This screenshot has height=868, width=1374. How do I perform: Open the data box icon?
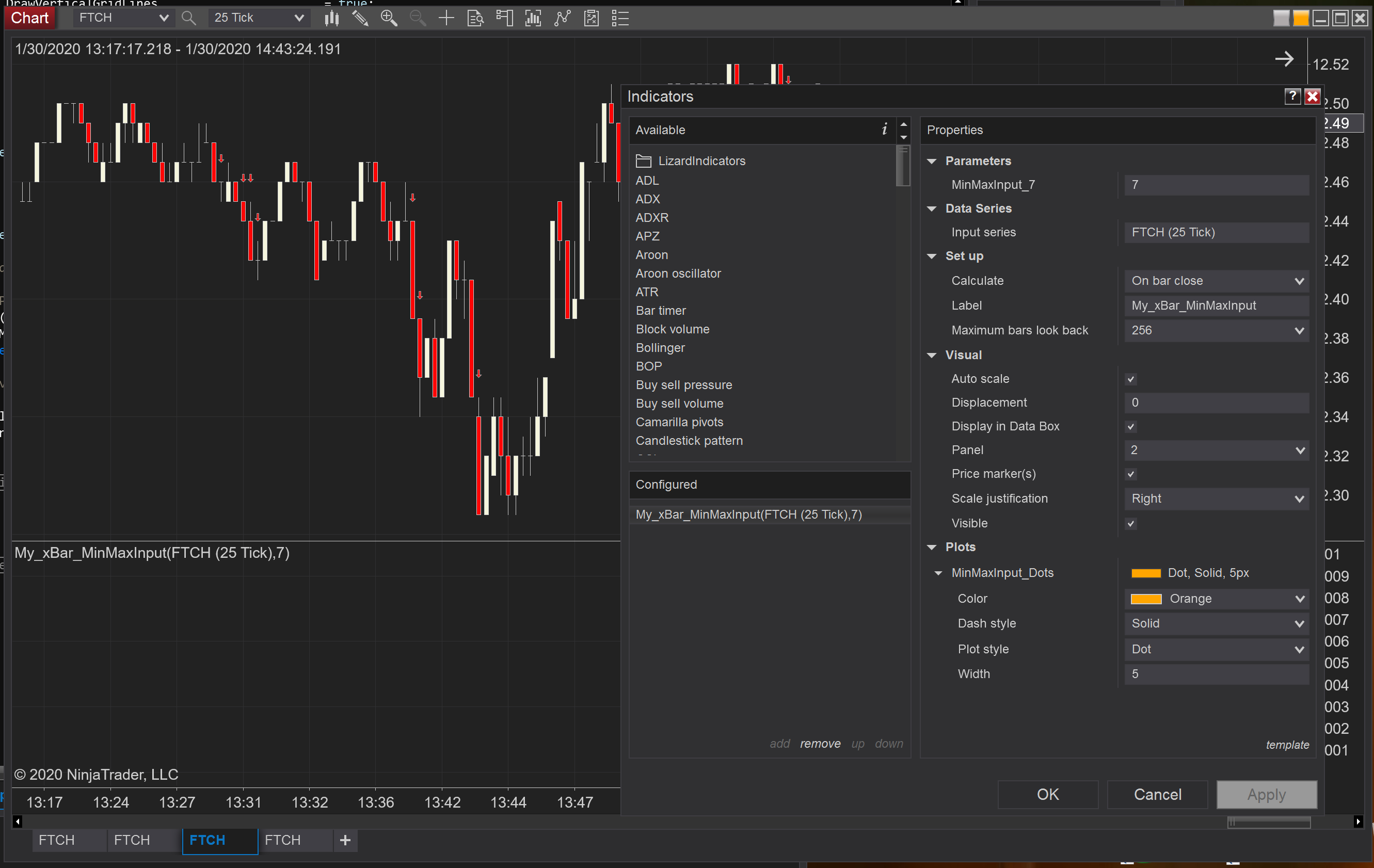coord(475,18)
